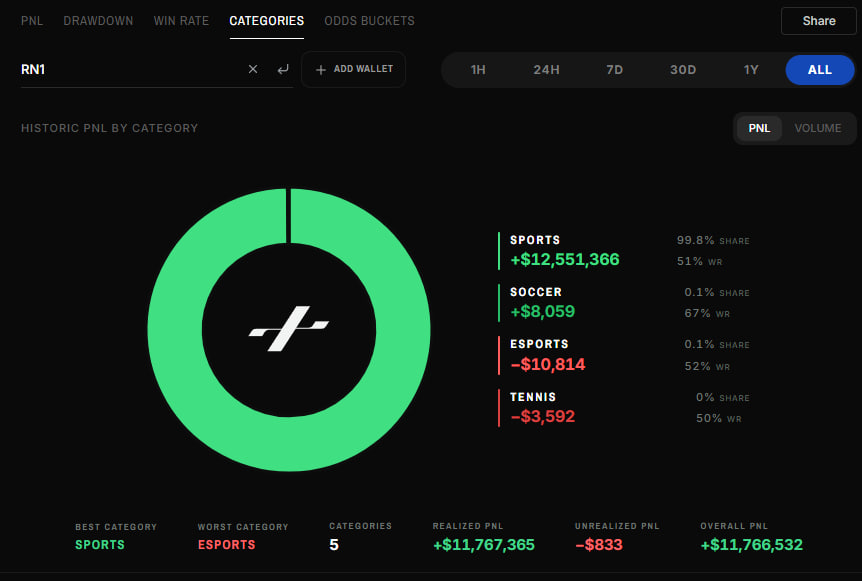The width and height of the screenshot is (862, 581).
Task: Choose the 1Y time range
Action: [x=751, y=70]
